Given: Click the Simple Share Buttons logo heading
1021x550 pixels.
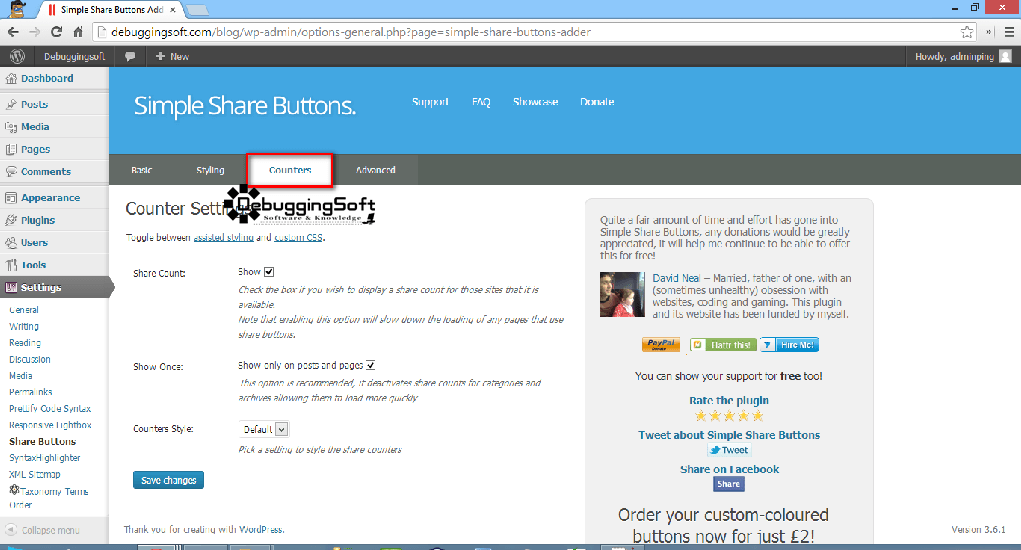Looking at the screenshot, I should pyautogui.click(x=245, y=105).
